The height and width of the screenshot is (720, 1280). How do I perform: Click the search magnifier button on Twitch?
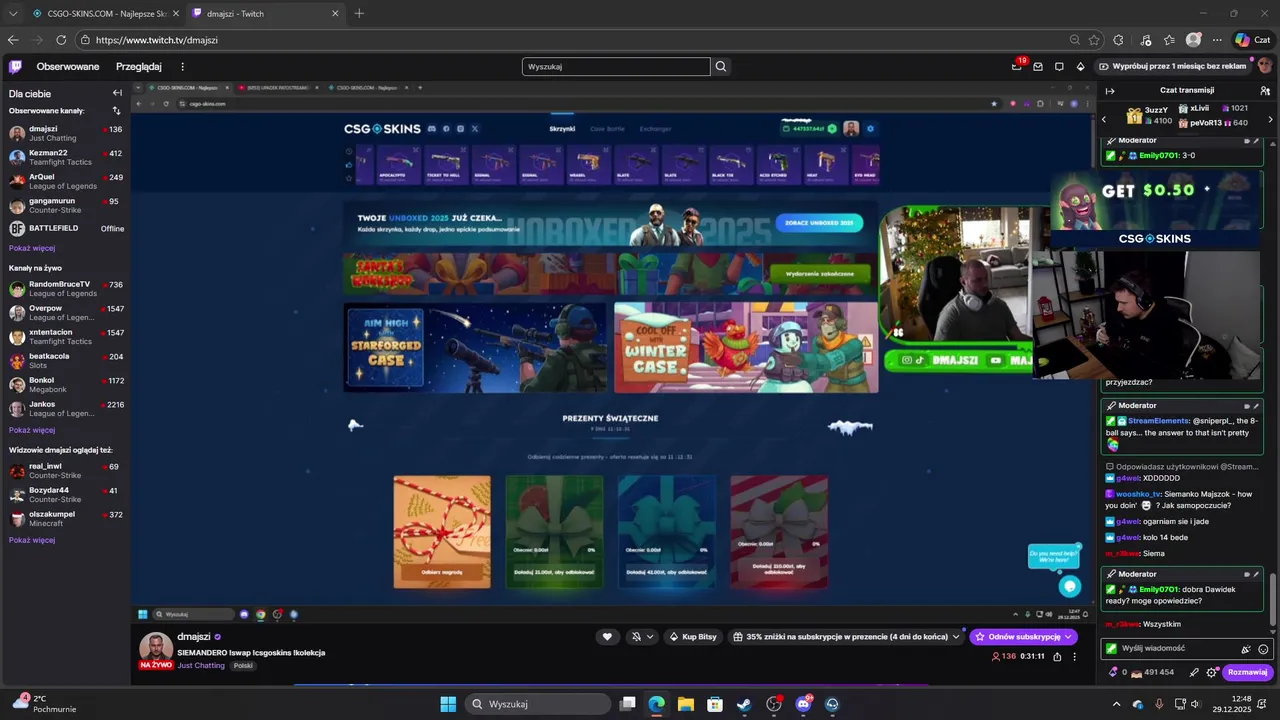point(720,67)
